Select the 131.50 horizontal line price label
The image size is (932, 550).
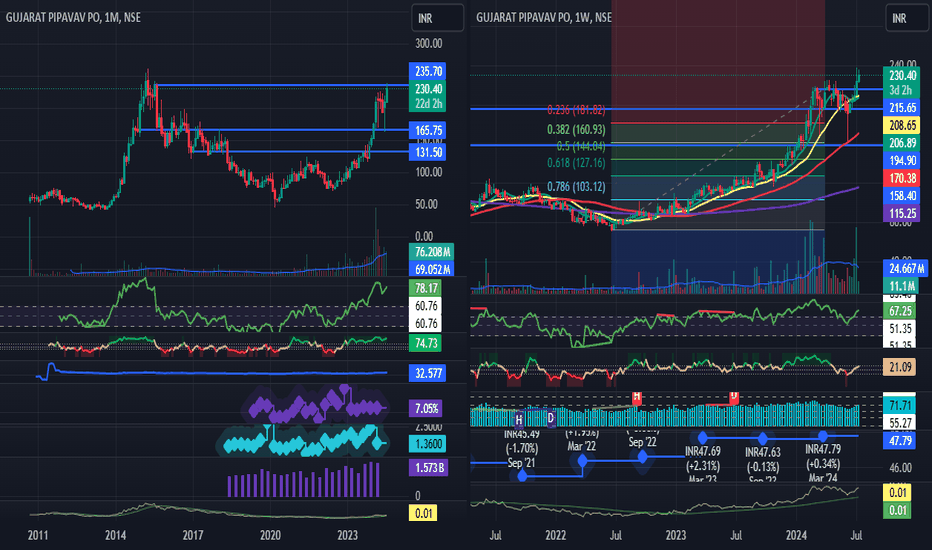(428, 152)
